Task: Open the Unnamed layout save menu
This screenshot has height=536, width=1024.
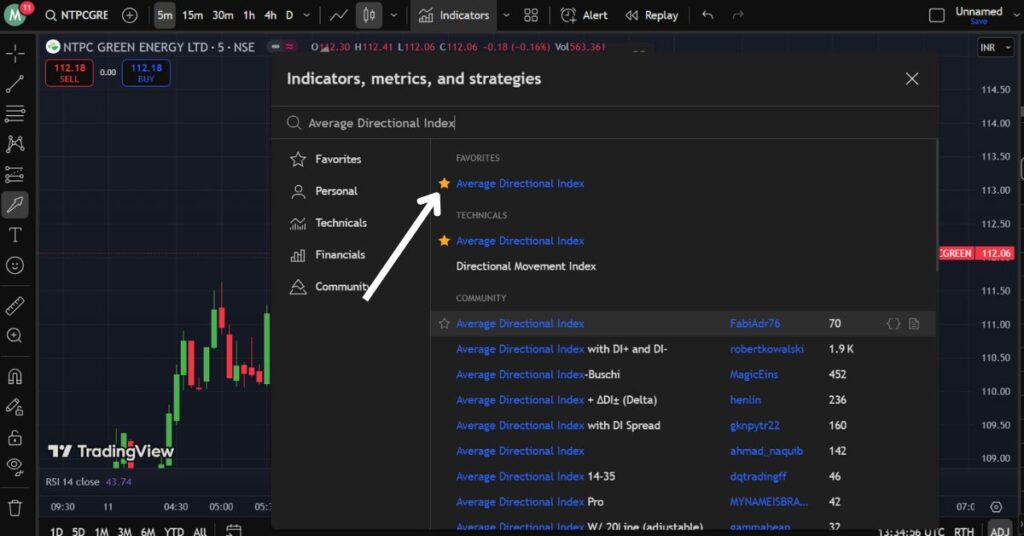Action: 978,15
